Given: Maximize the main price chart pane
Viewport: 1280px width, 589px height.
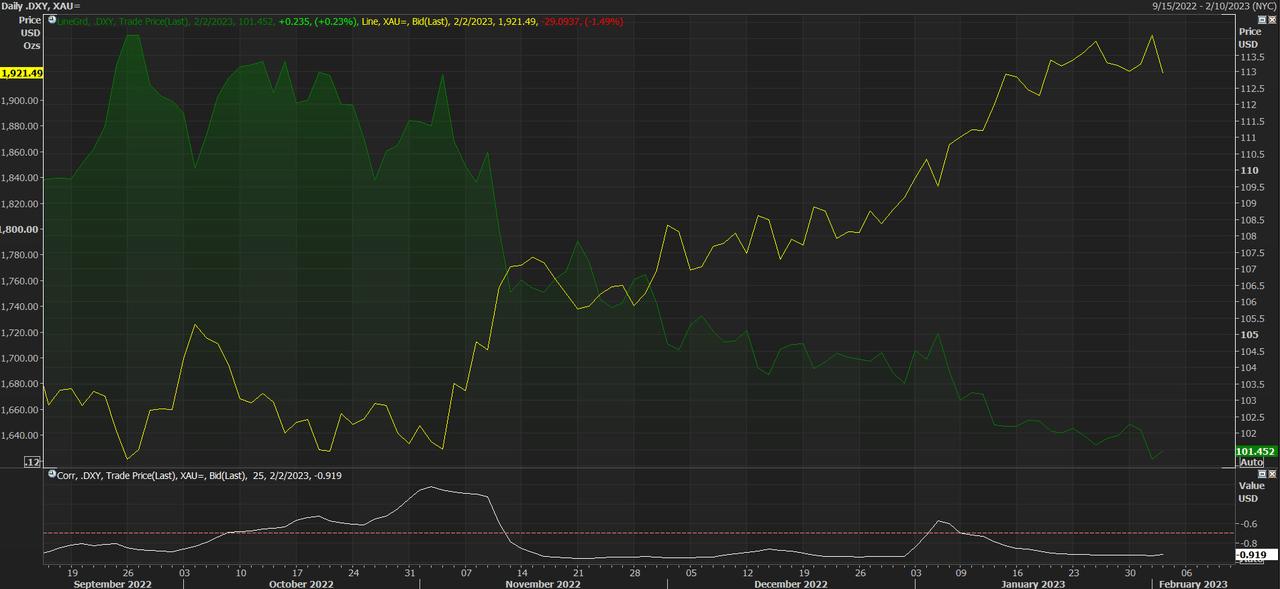Looking at the screenshot, I should (x=1261, y=19).
